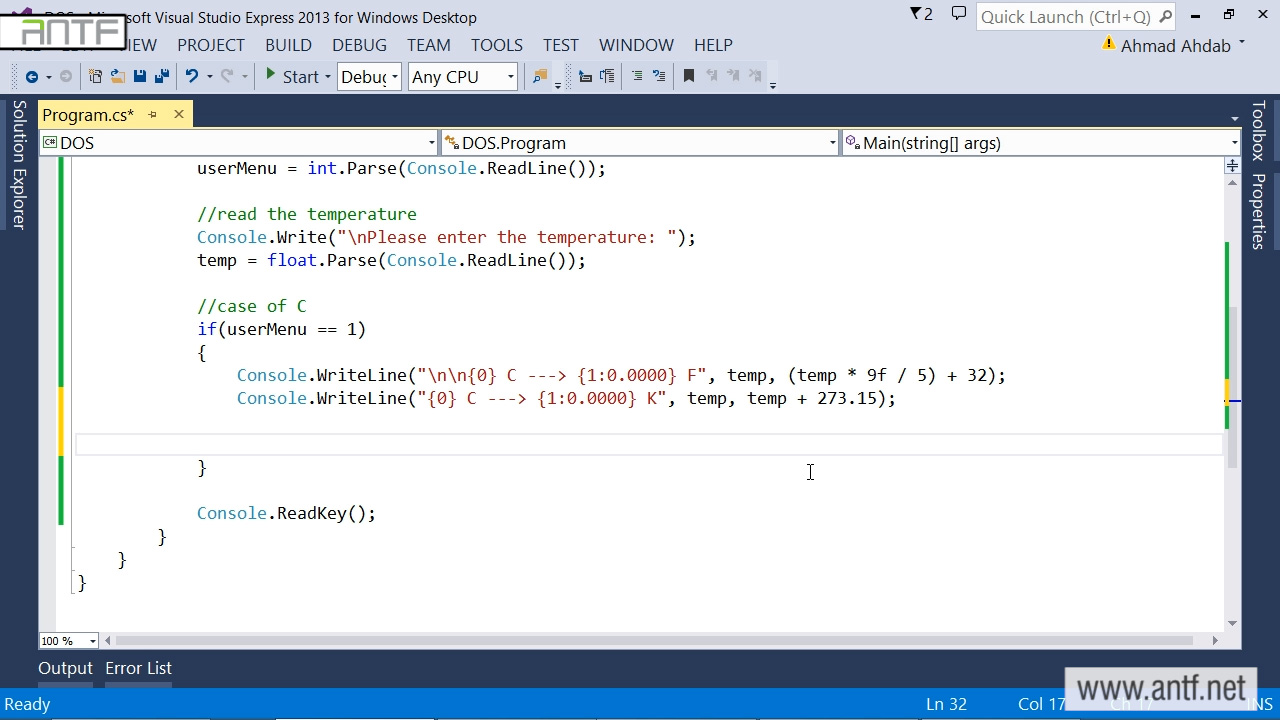Image resolution: width=1280 pixels, height=720 pixels.
Task: Click the Find in Files icon
Action: (x=540, y=77)
